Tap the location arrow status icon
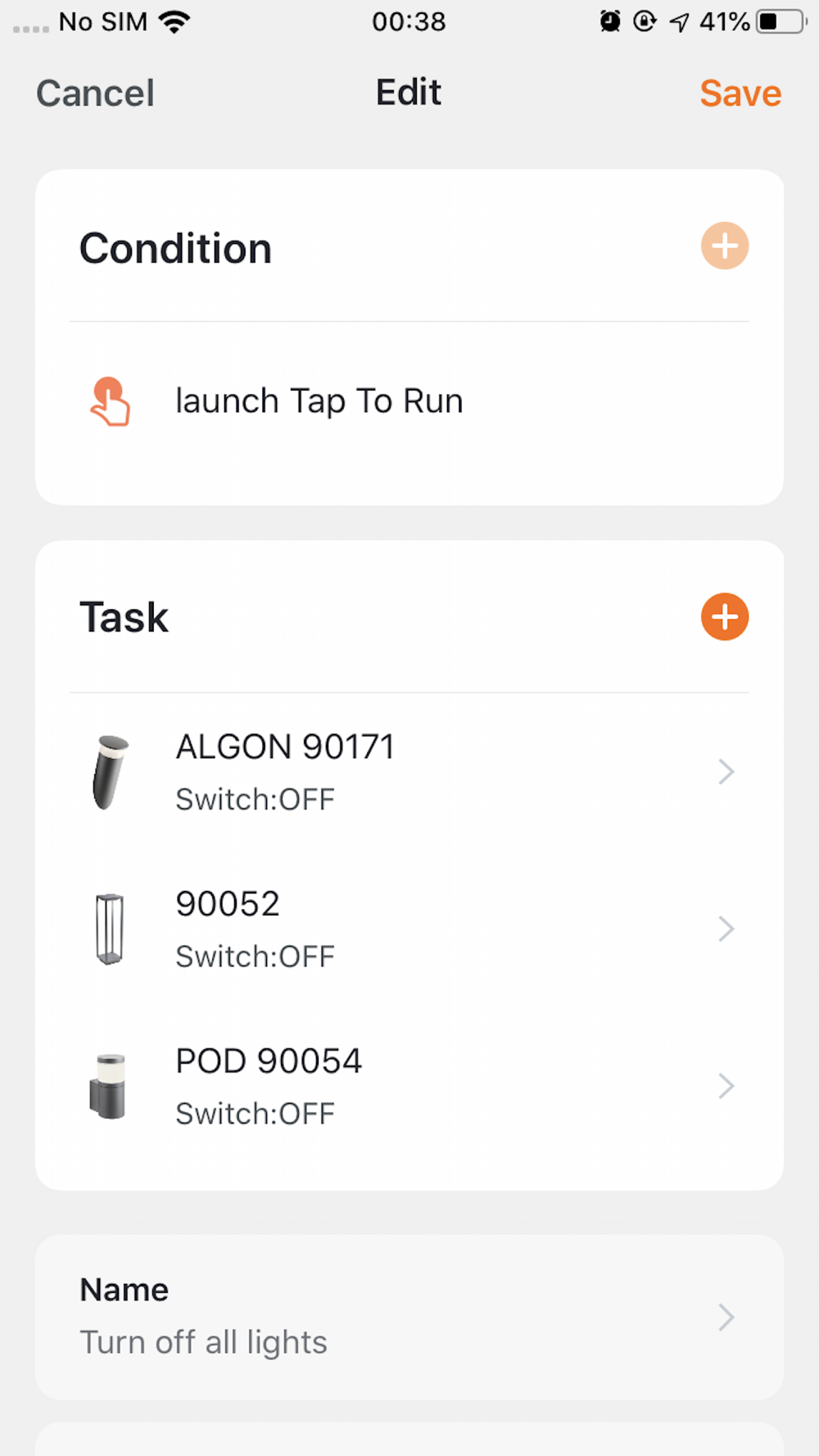Screen dimensions: 819x1456 (679, 22)
